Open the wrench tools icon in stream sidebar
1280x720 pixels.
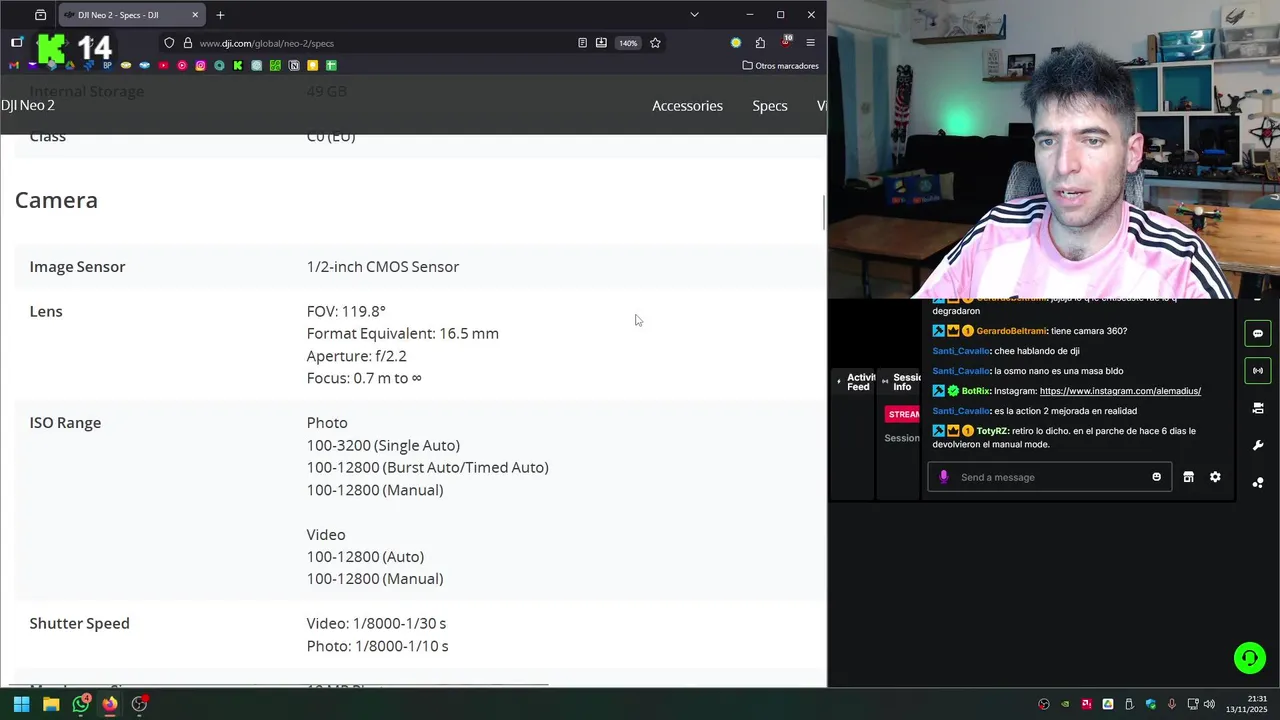[1258, 445]
